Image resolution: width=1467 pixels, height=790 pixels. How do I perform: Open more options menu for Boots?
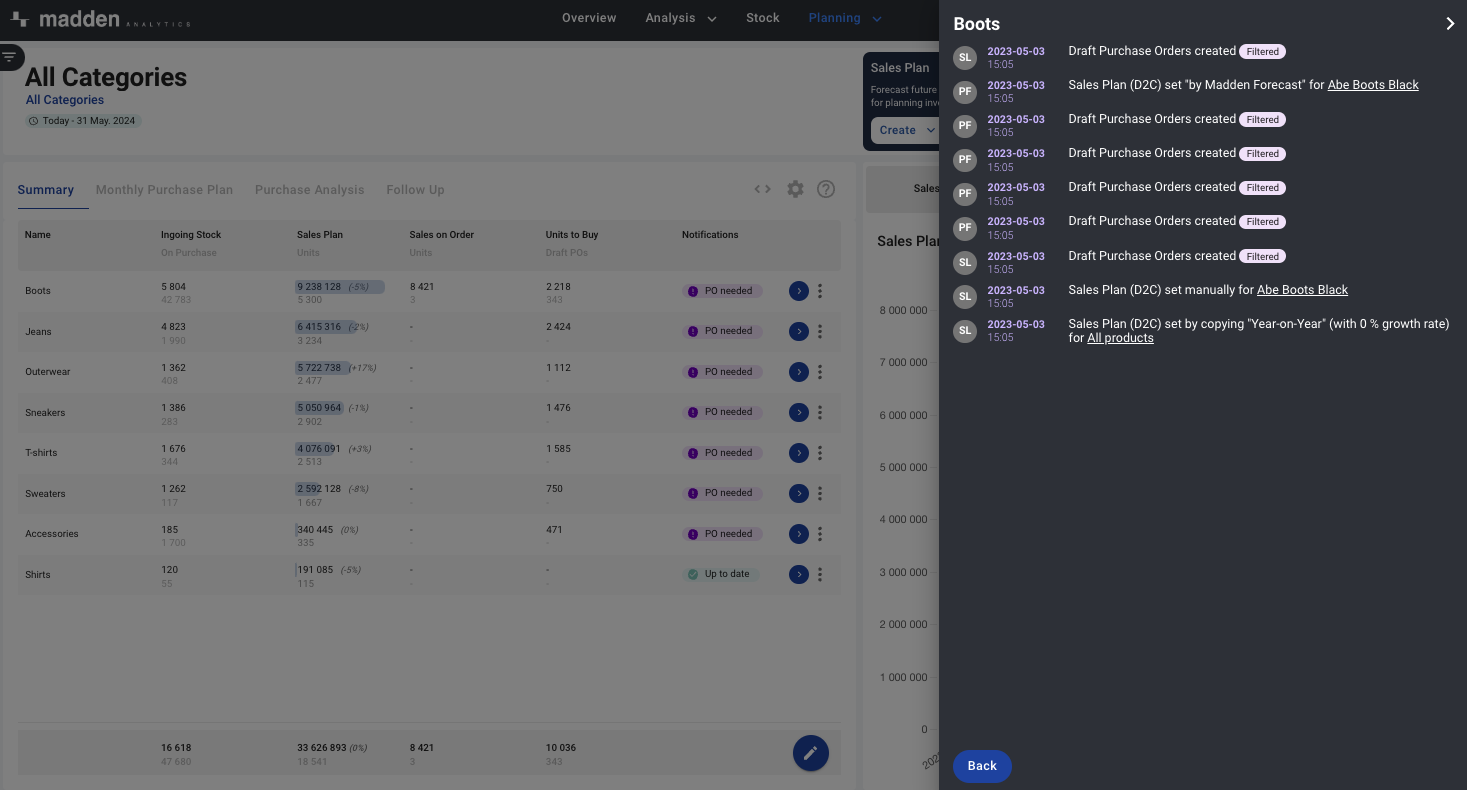coord(820,291)
